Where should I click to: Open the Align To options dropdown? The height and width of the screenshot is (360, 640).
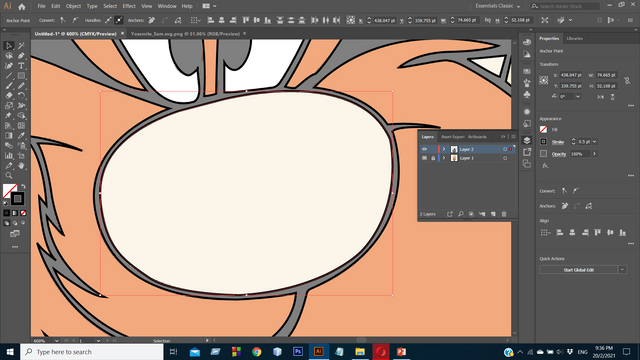point(546,233)
